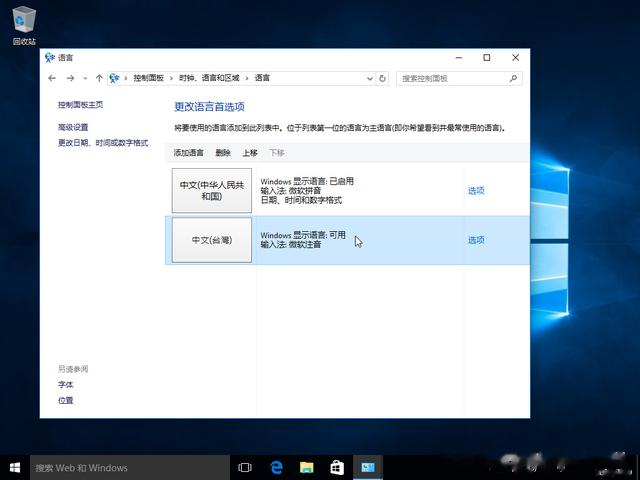Click the 搜索 Web 和 Windows search box
The height and width of the screenshot is (480, 640).
click(x=130, y=468)
